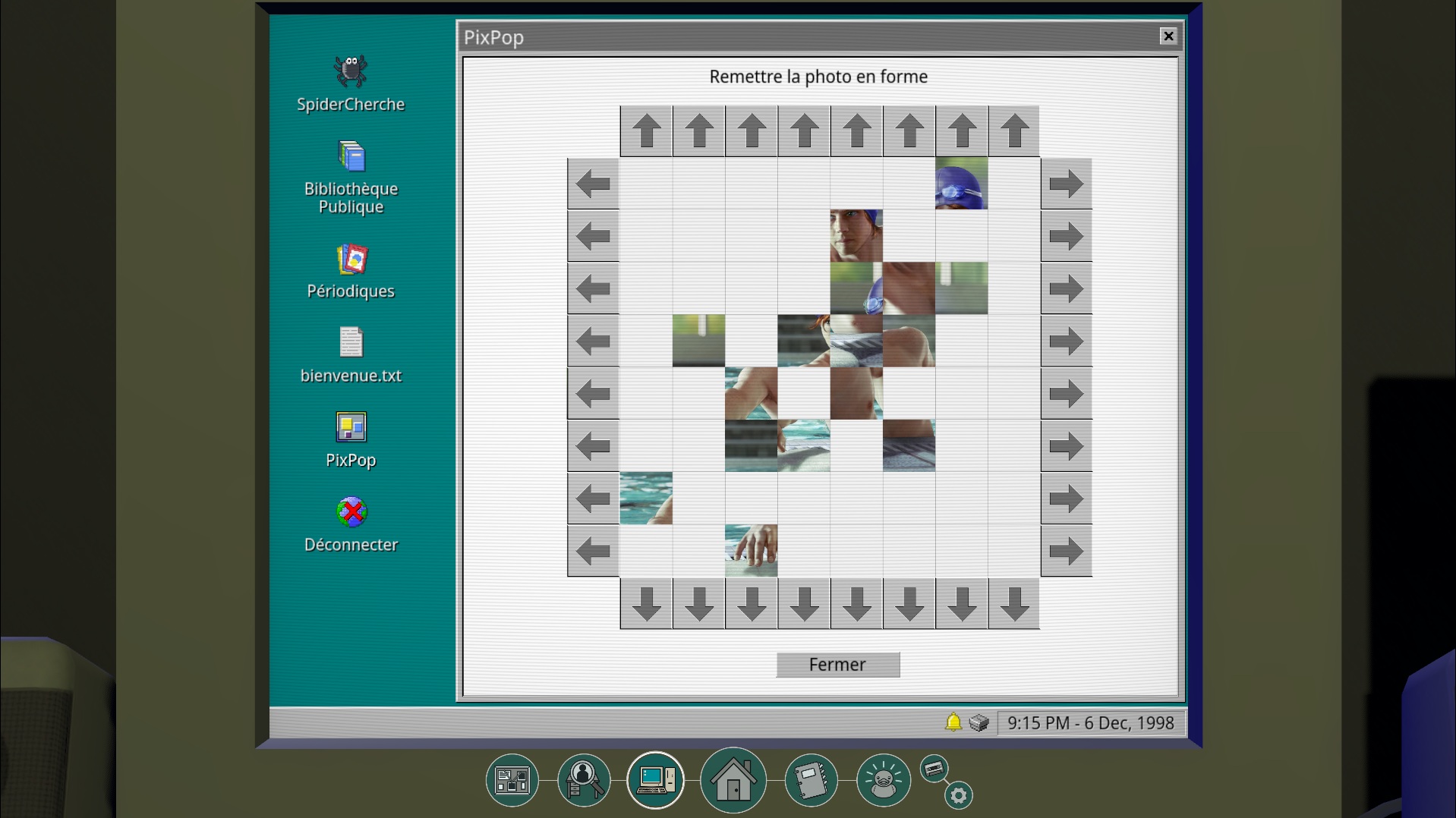Open the evidence board icon

point(512,780)
